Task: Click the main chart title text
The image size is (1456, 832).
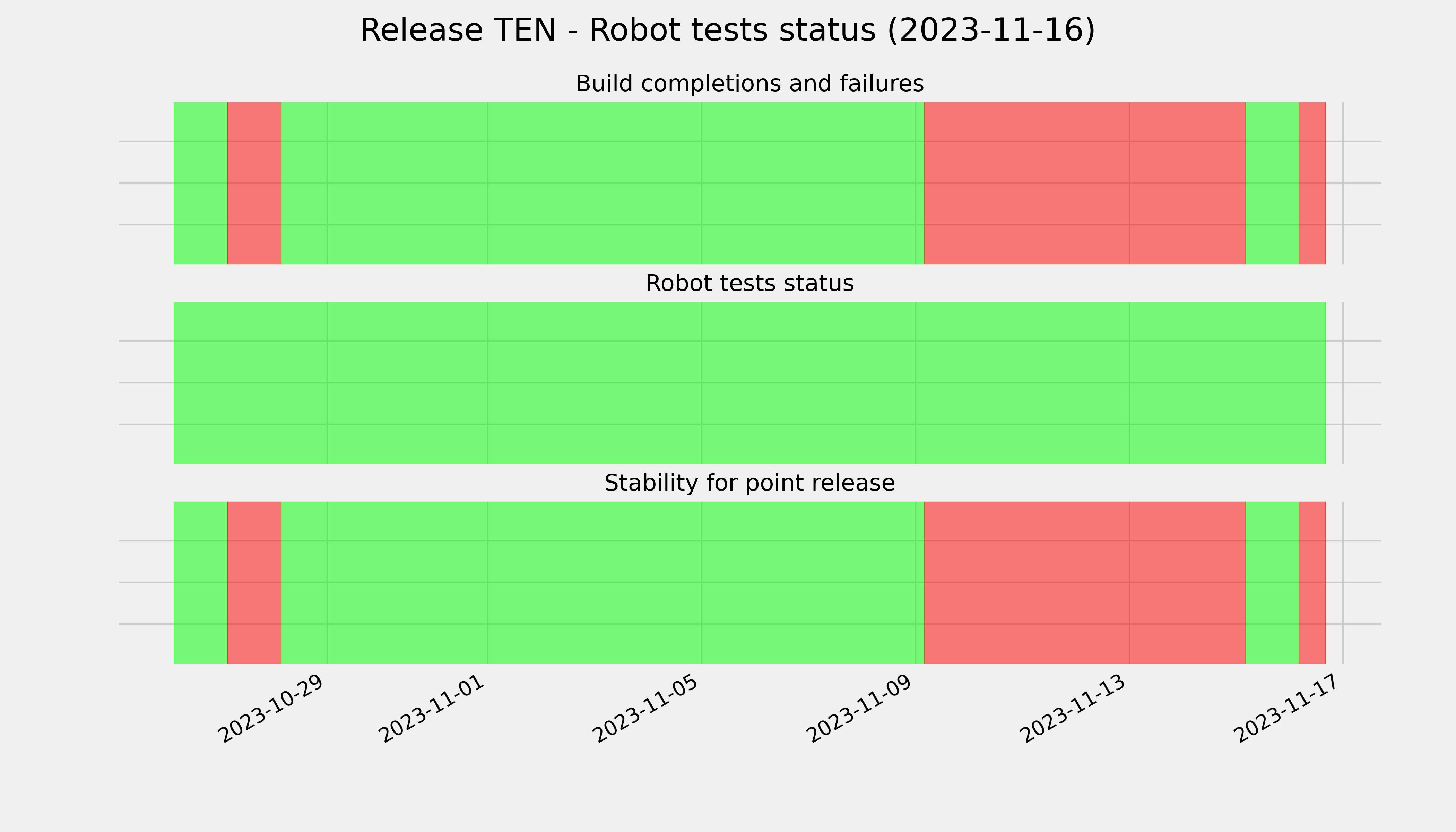Action: pos(727,30)
